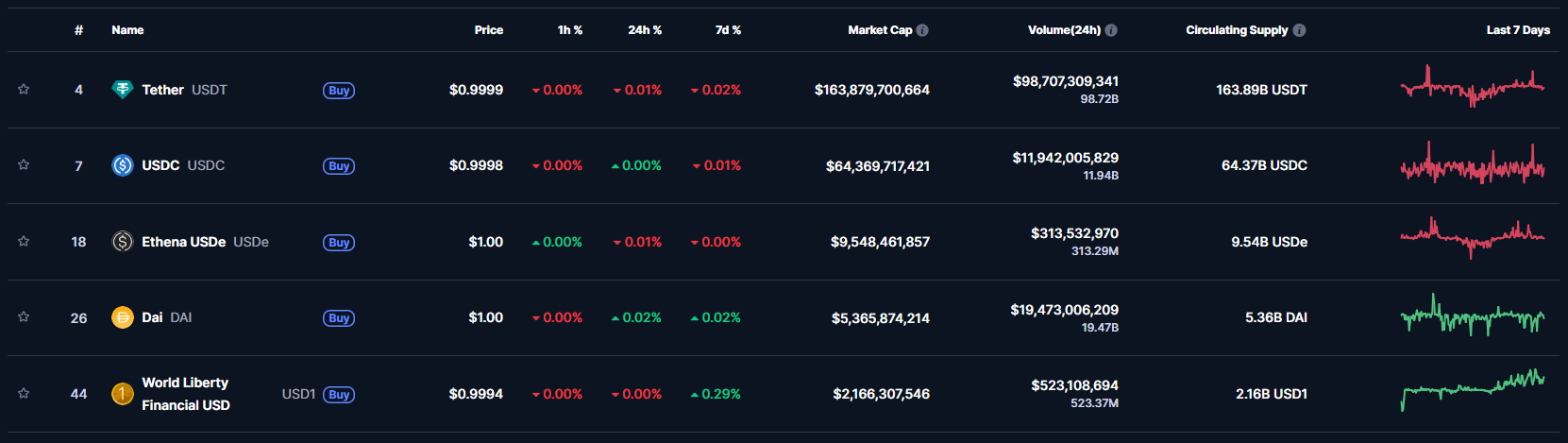1568x443 pixels.
Task: Click circulating supply 5.36B DAI
Action: pyautogui.click(x=1276, y=317)
